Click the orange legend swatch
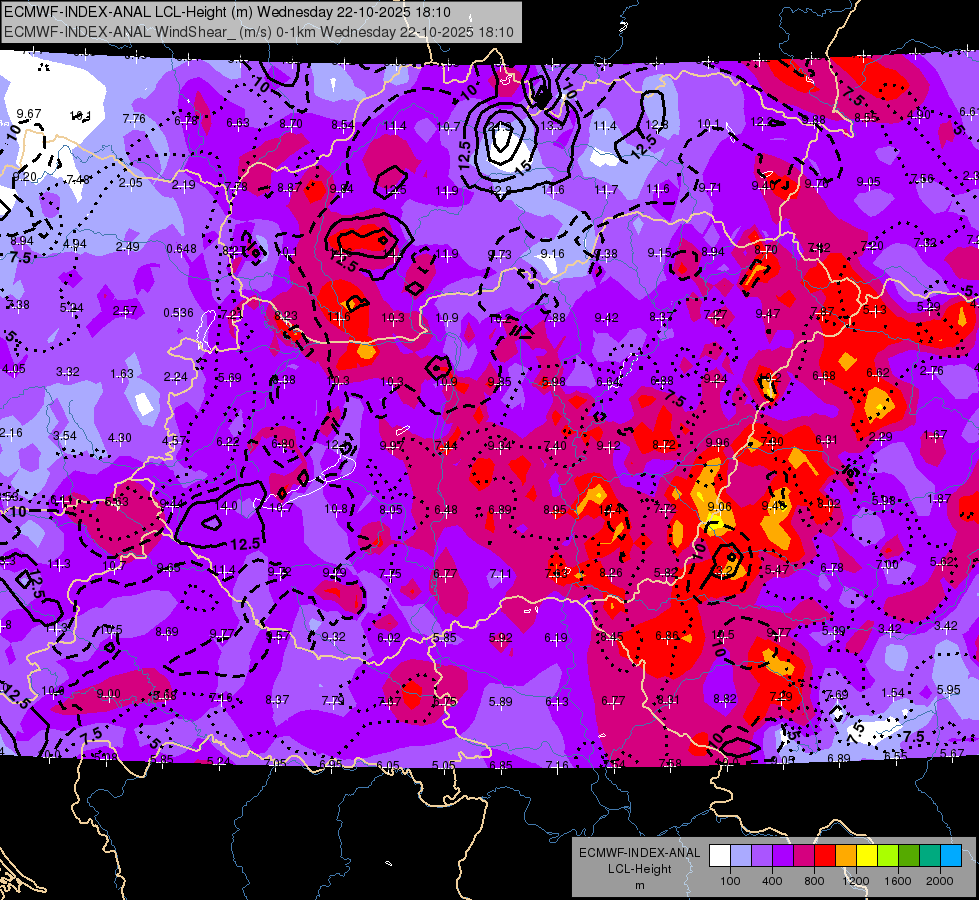979x900 pixels. [x=846, y=856]
